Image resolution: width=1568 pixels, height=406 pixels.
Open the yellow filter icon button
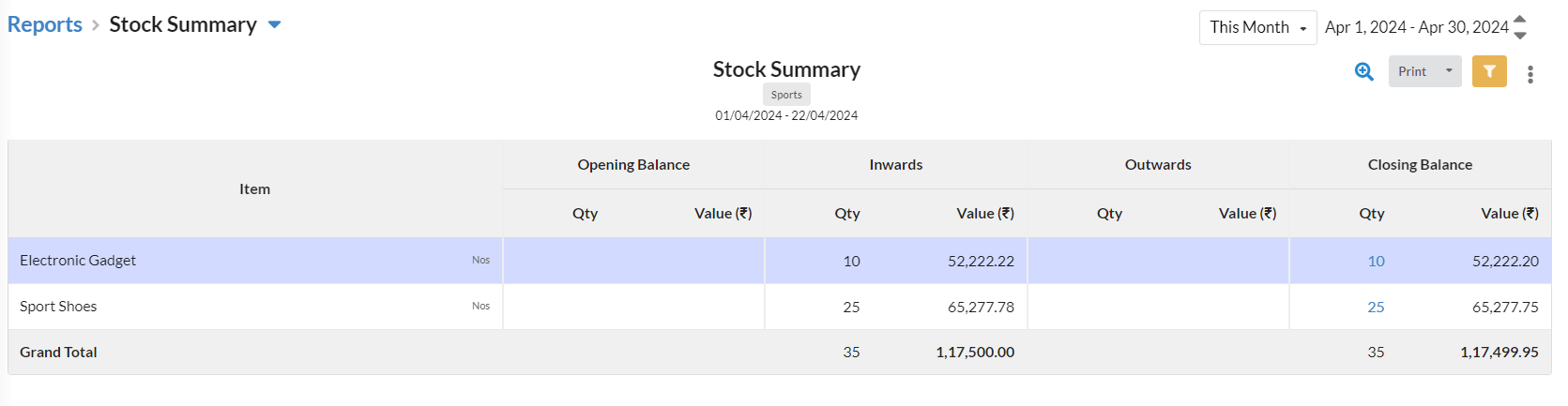point(1489,71)
